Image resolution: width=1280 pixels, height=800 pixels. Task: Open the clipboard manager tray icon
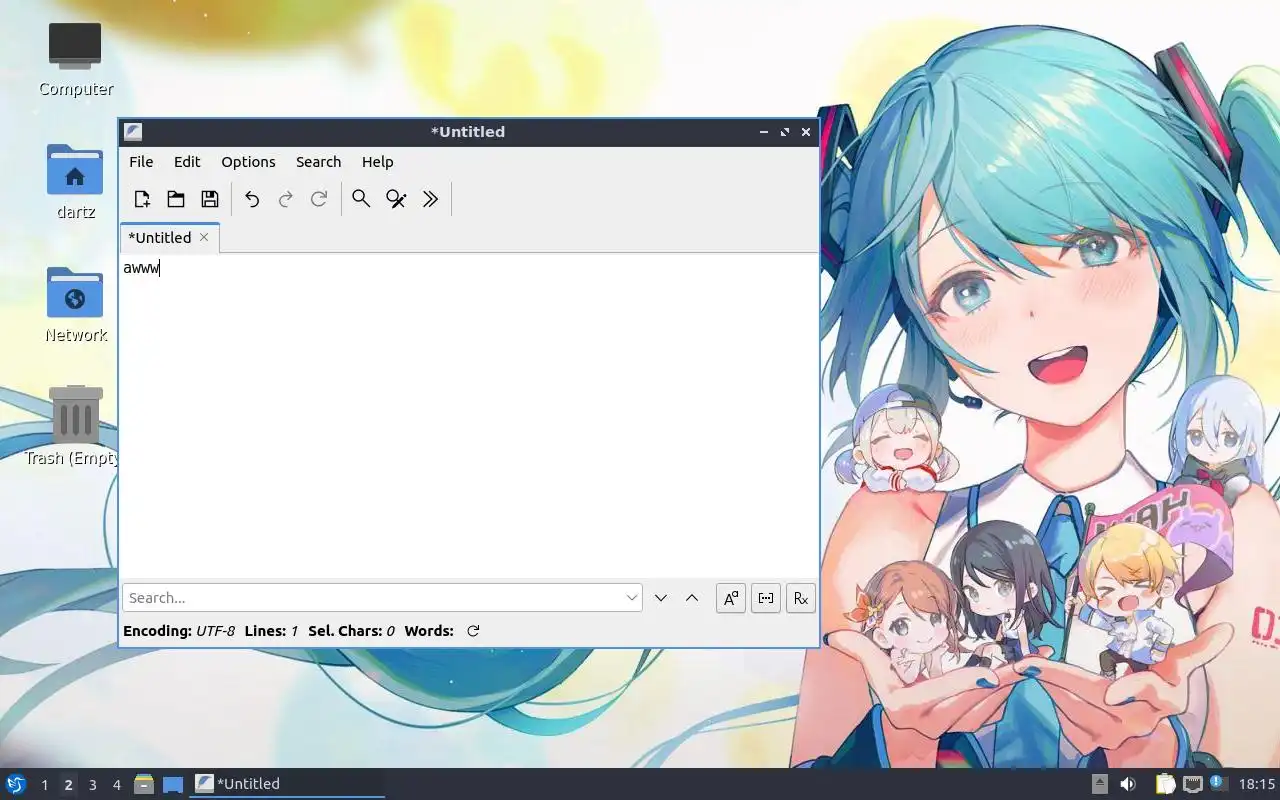click(1165, 784)
